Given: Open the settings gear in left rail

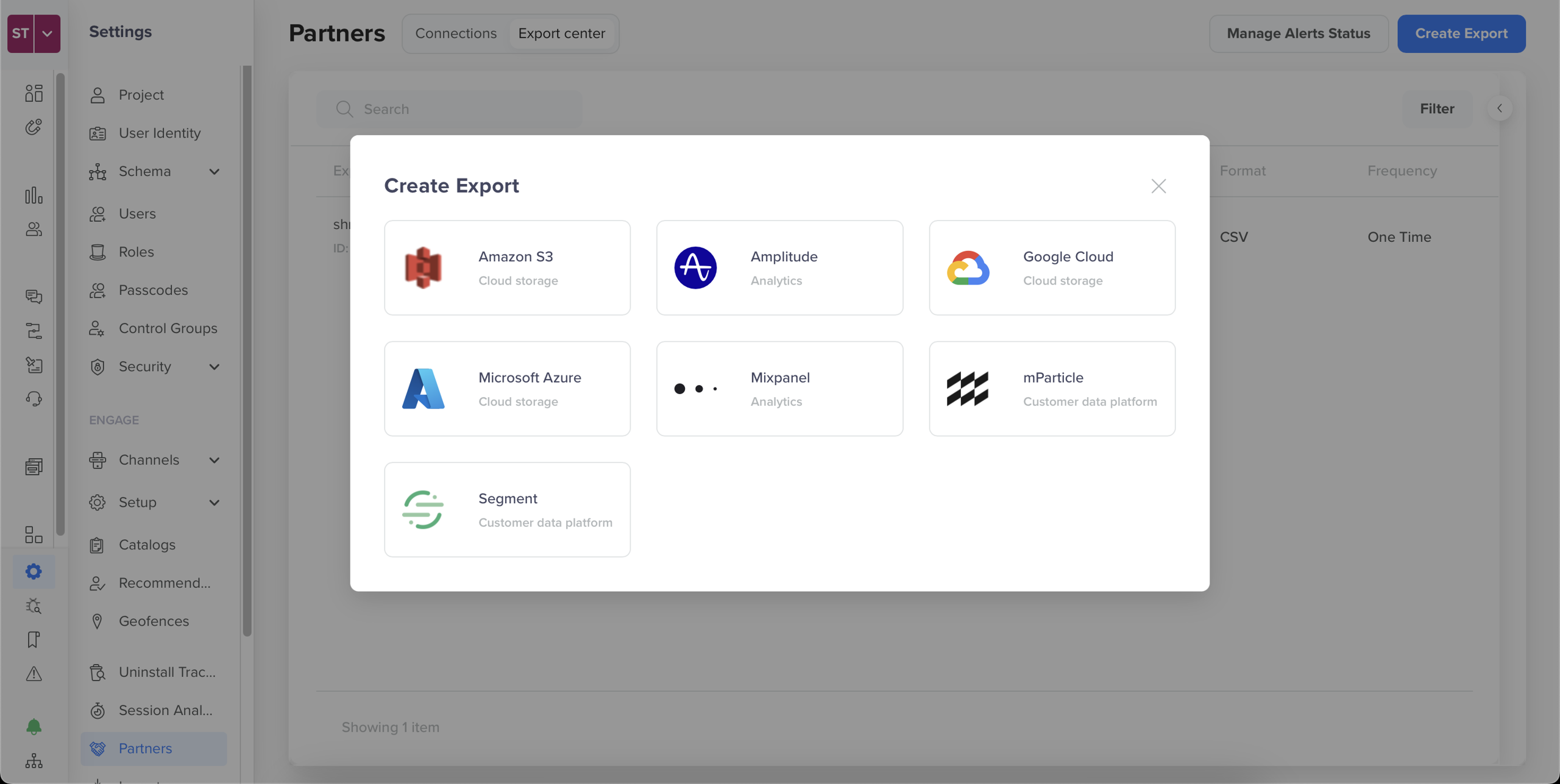Looking at the screenshot, I should (34, 571).
